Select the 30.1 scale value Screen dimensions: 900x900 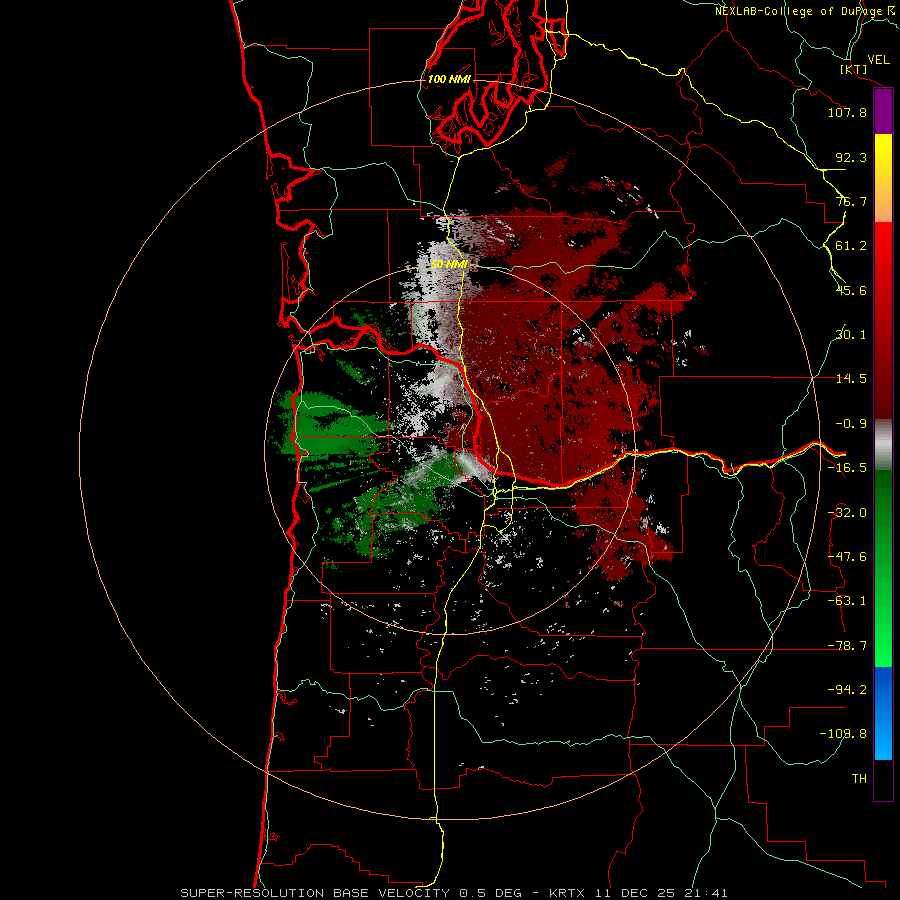(851, 335)
